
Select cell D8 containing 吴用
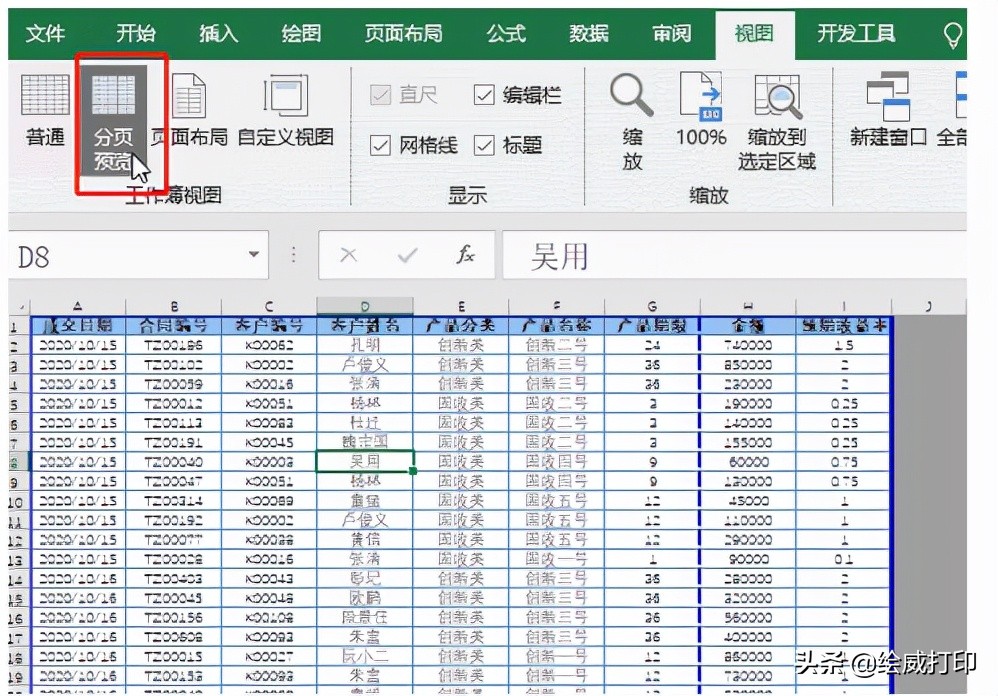(x=366, y=459)
